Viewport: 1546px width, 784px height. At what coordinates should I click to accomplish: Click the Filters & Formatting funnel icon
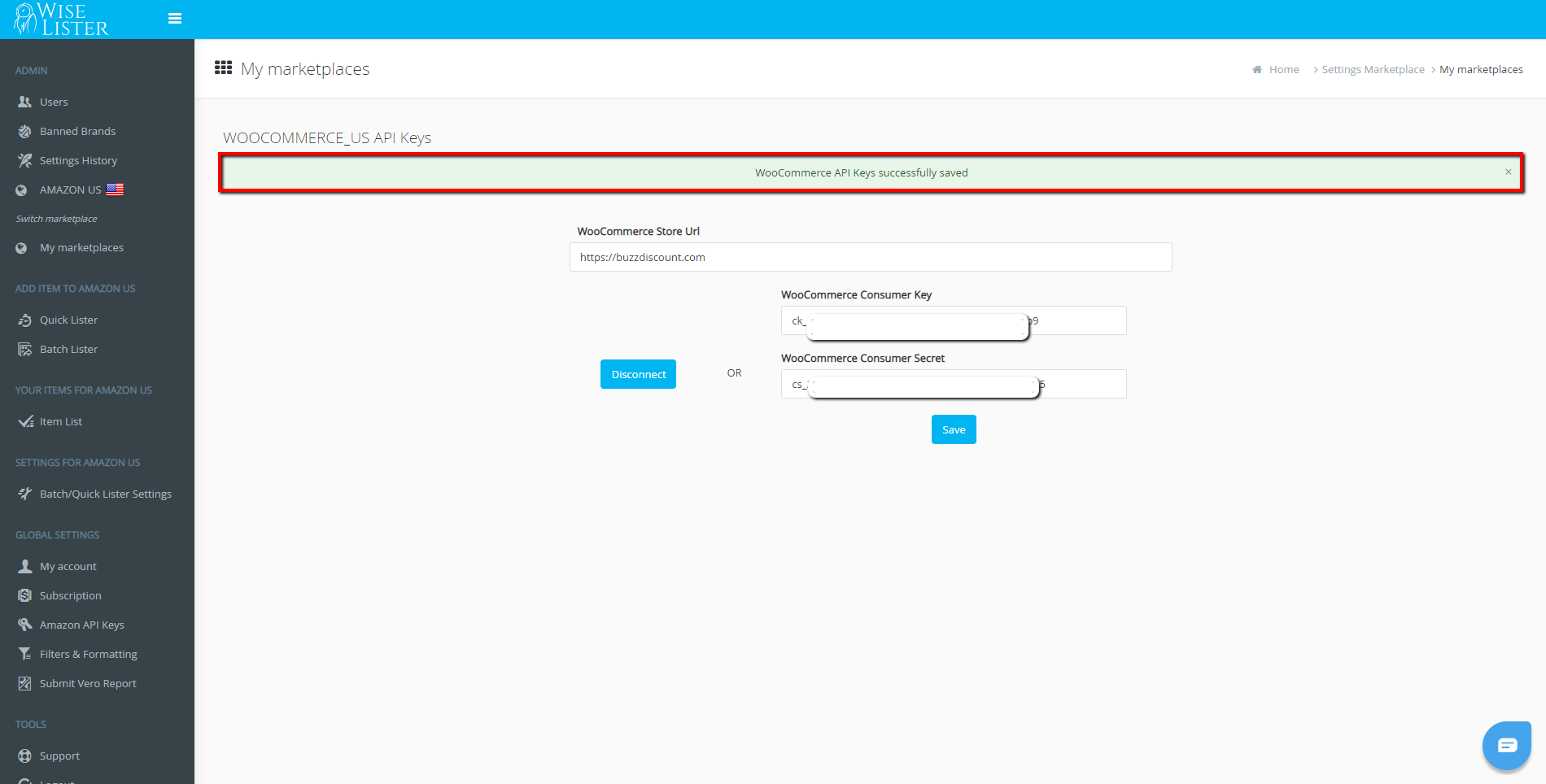24,654
